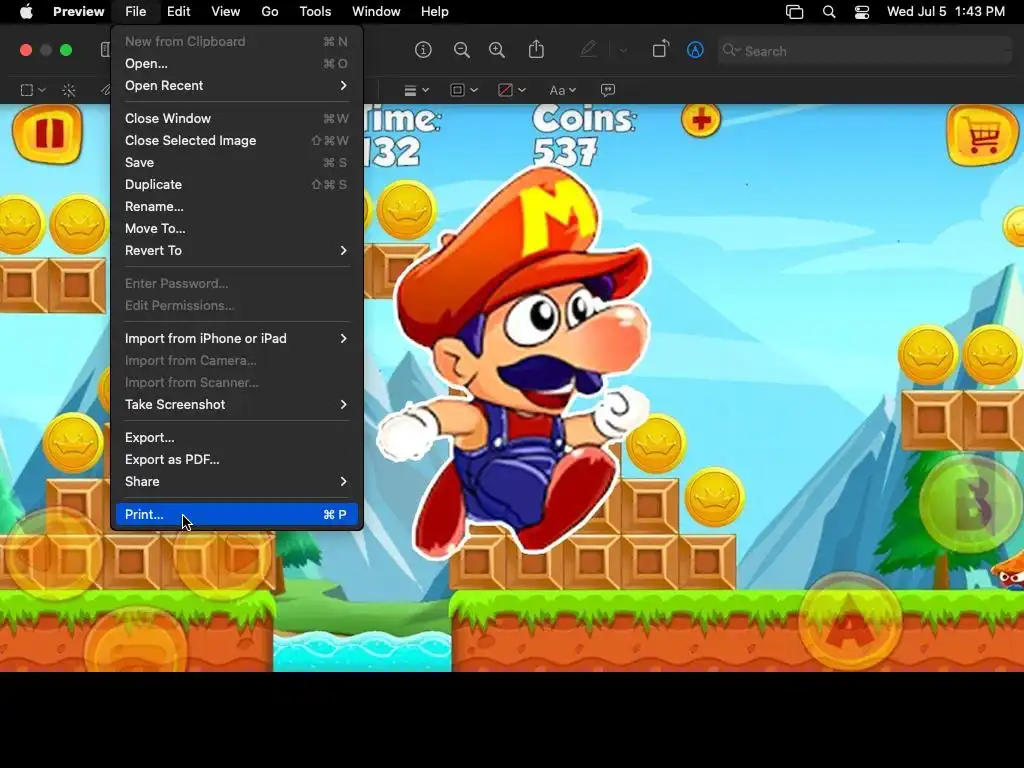Click the File menu title
Viewport: 1024px width, 768px height.
click(x=135, y=12)
